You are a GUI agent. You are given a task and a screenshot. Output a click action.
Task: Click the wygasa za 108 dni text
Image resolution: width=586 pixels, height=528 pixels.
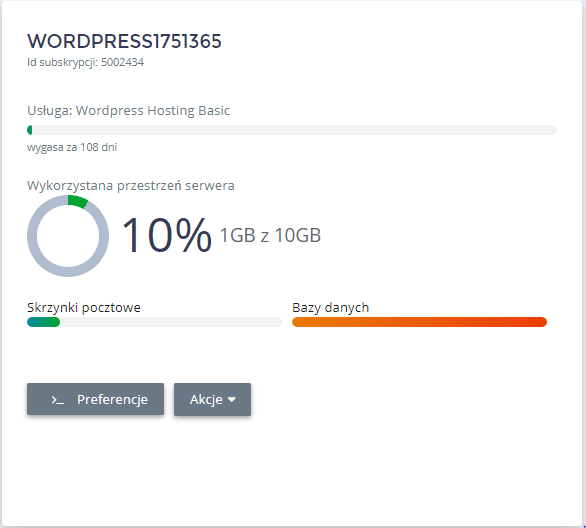click(72, 147)
